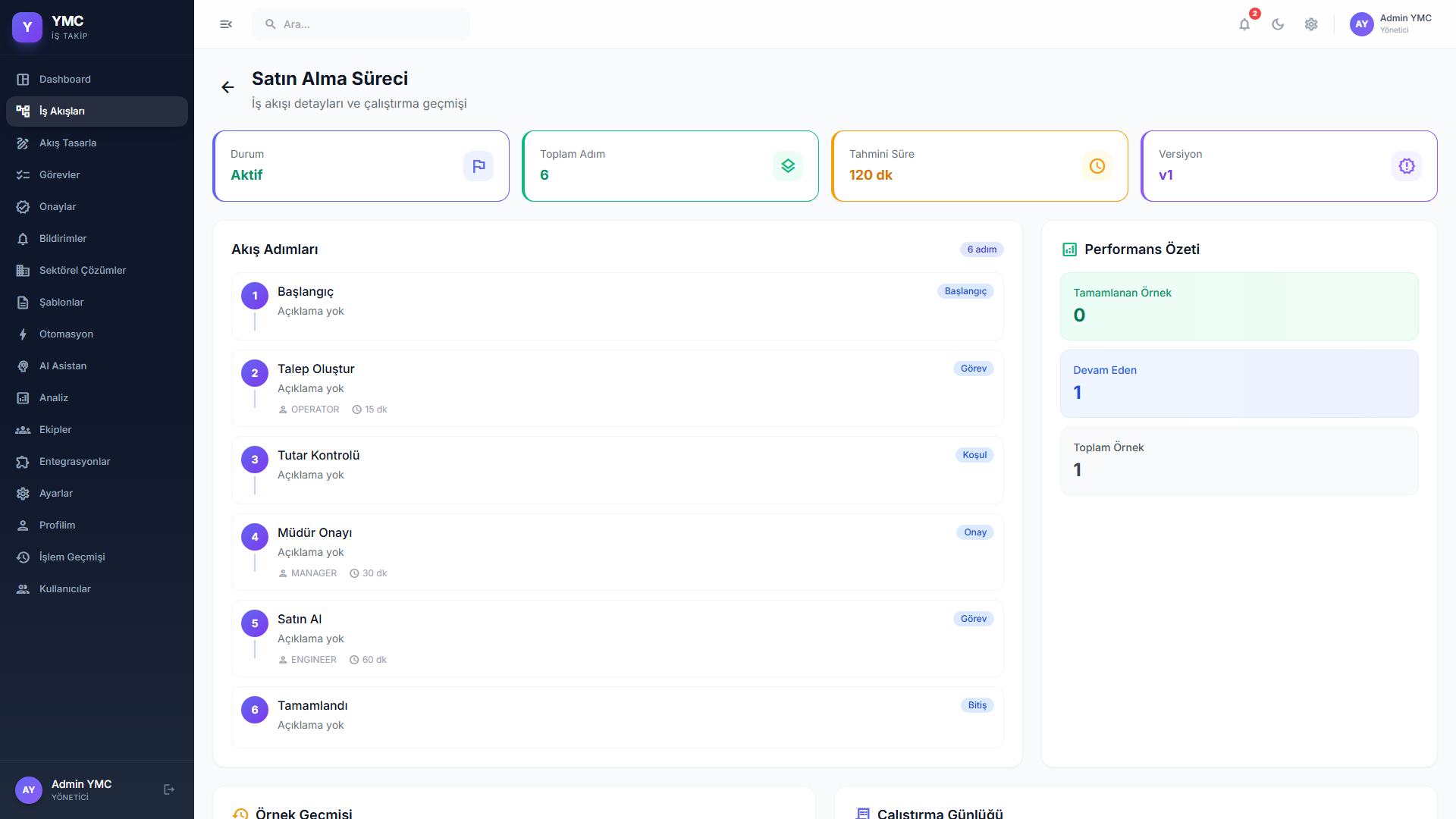
Task: Click the 6 adım badge
Action: coord(981,249)
